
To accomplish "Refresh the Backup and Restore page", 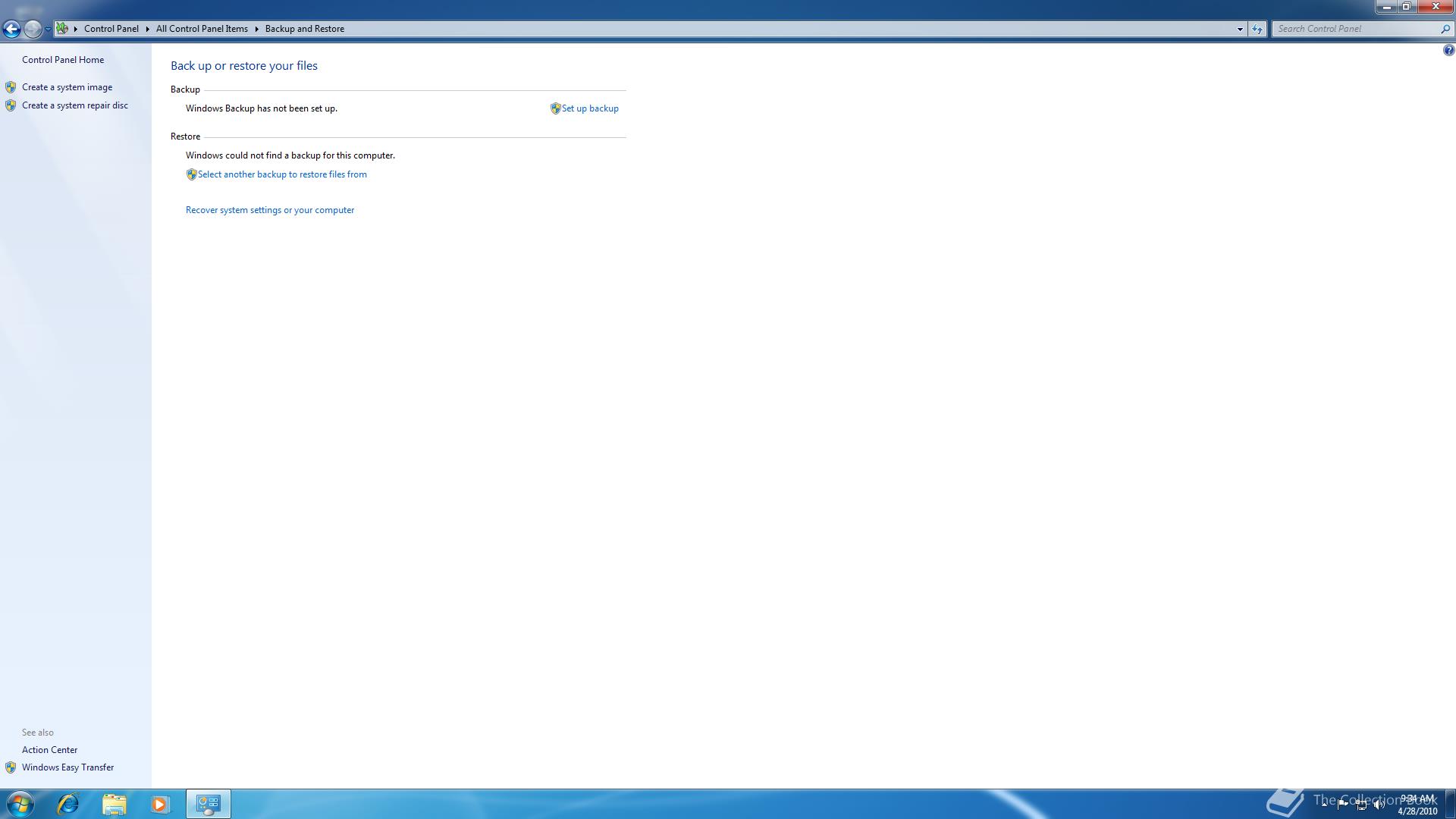I will click(1257, 29).
